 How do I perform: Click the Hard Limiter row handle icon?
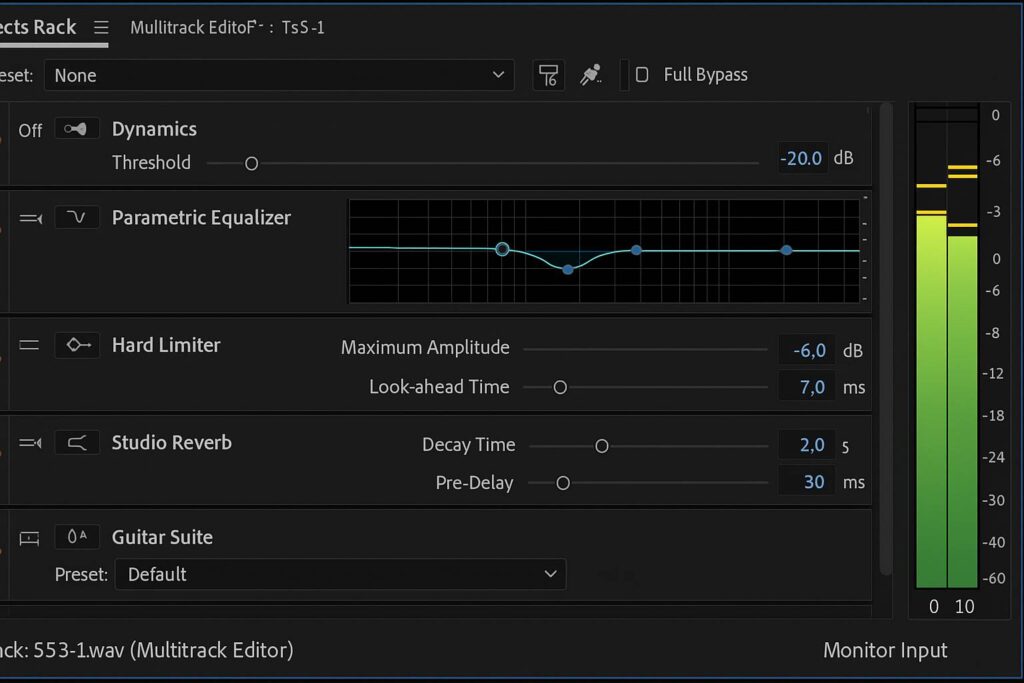click(30, 345)
